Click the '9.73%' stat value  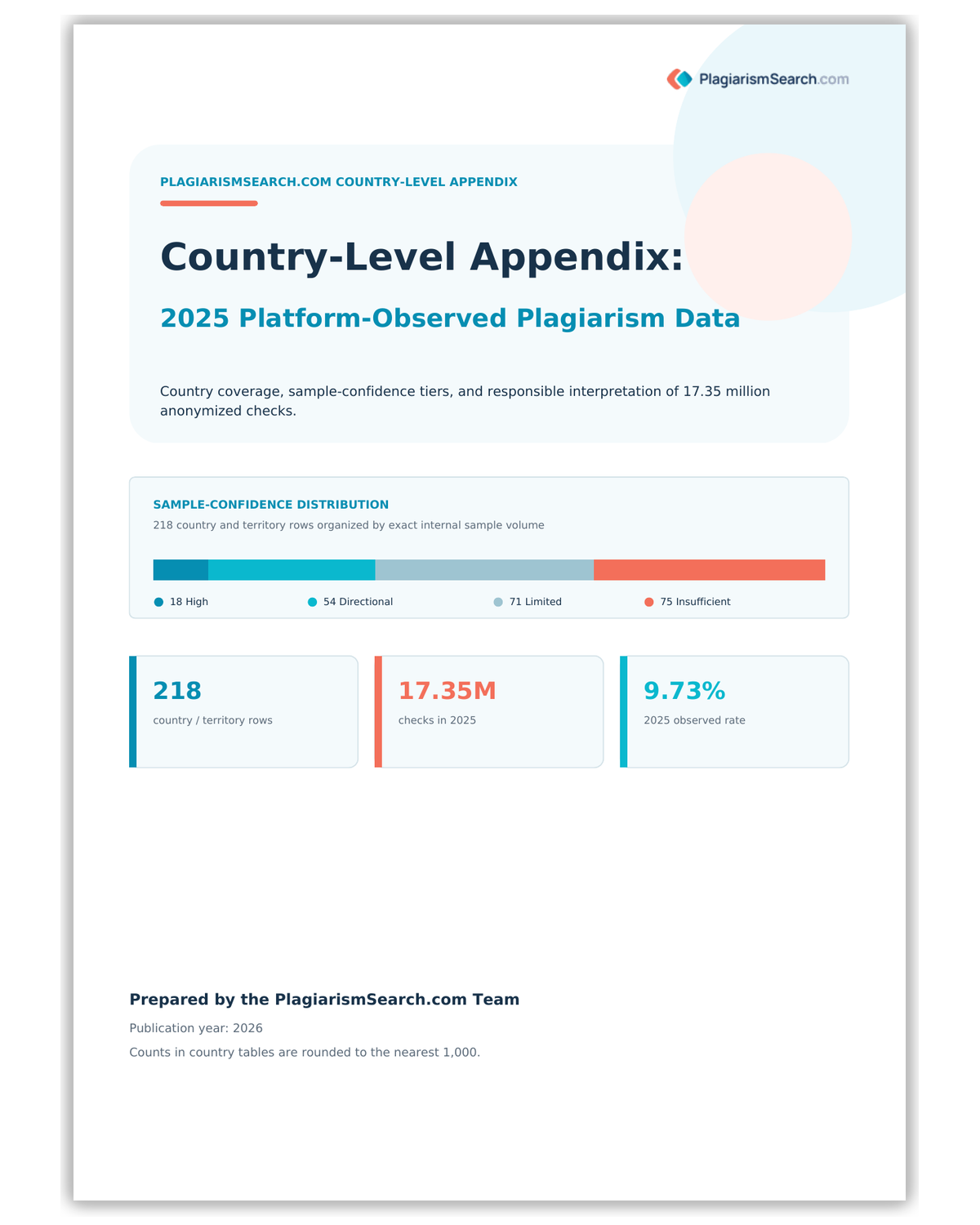click(x=684, y=691)
